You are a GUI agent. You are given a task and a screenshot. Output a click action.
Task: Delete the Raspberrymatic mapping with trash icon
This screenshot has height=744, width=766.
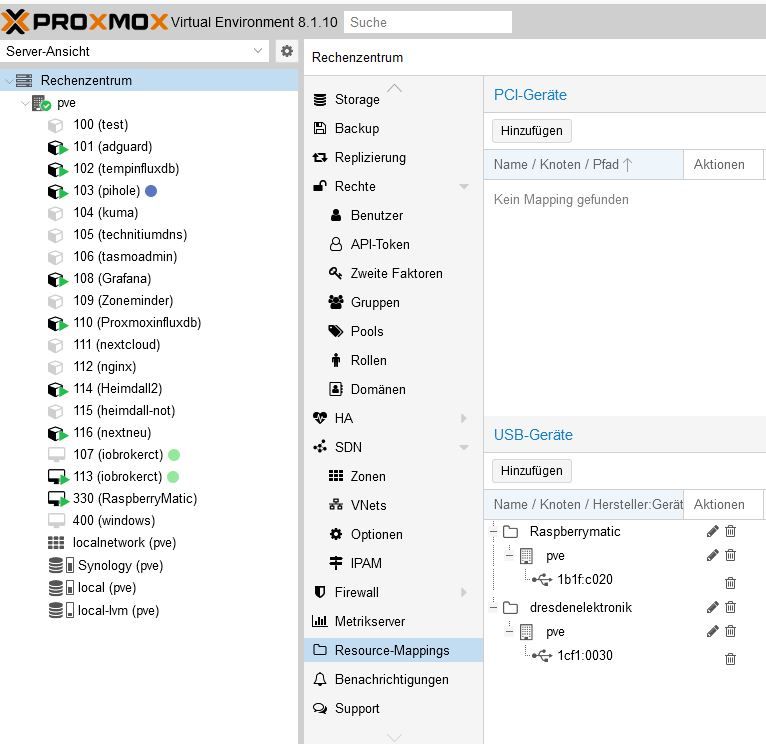click(x=730, y=531)
